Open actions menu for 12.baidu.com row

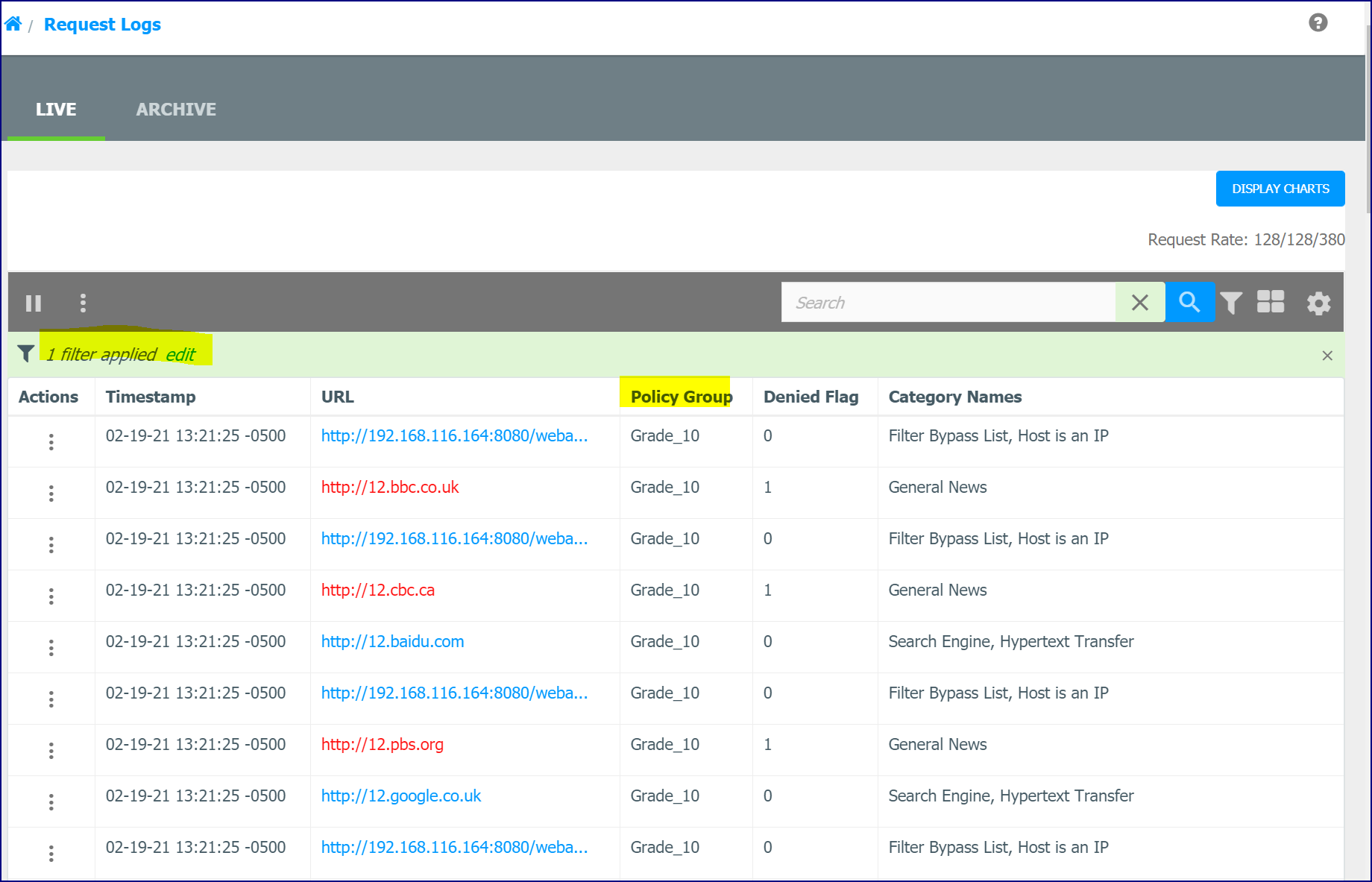(51, 648)
